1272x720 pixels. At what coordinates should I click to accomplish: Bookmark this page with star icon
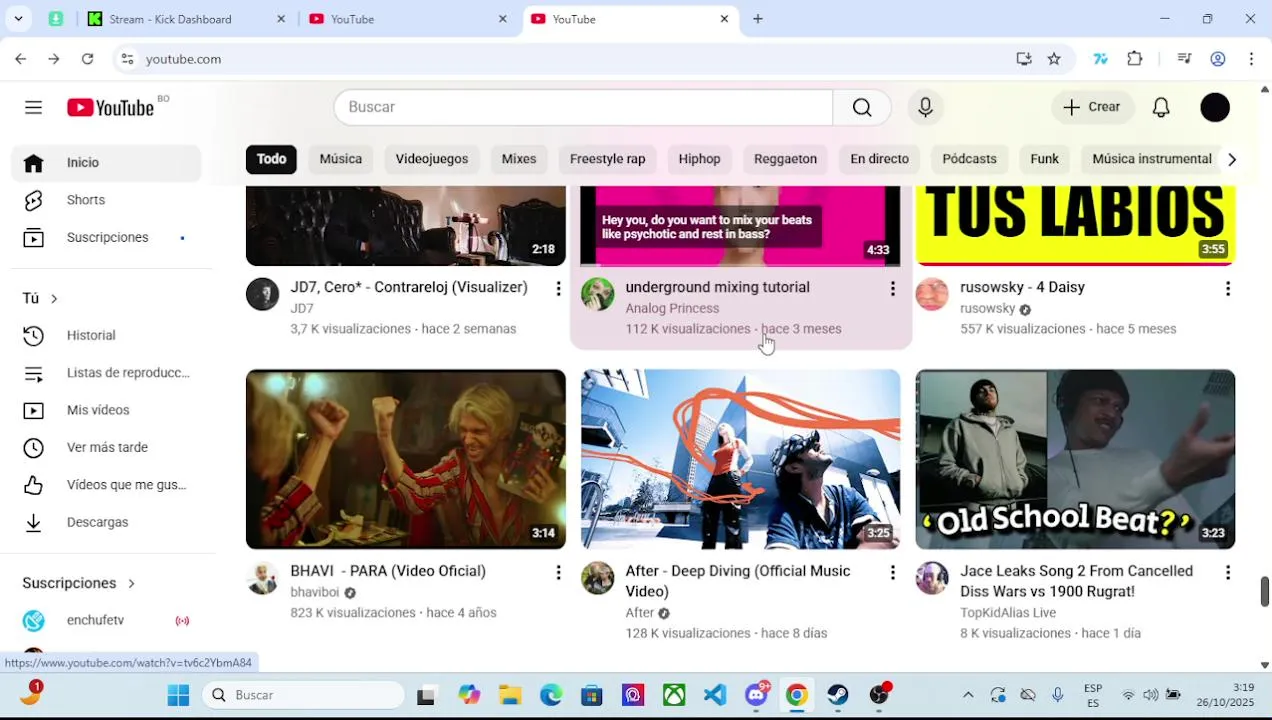(1054, 59)
